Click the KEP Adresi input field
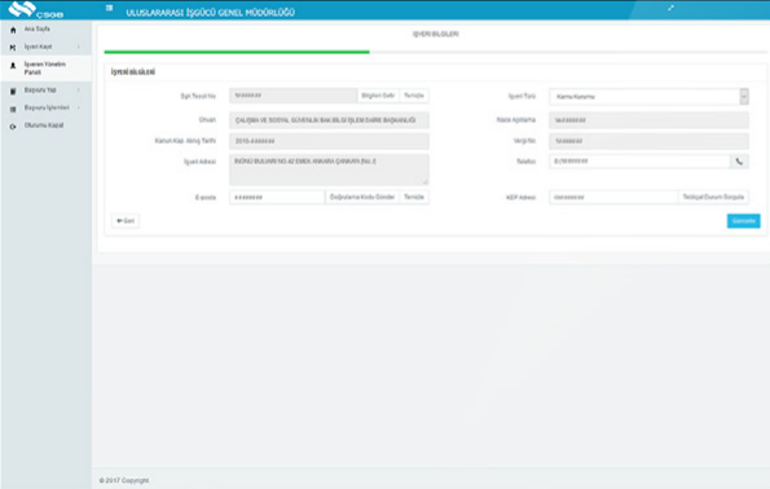The height and width of the screenshot is (489, 770). click(x=613, y=197)
